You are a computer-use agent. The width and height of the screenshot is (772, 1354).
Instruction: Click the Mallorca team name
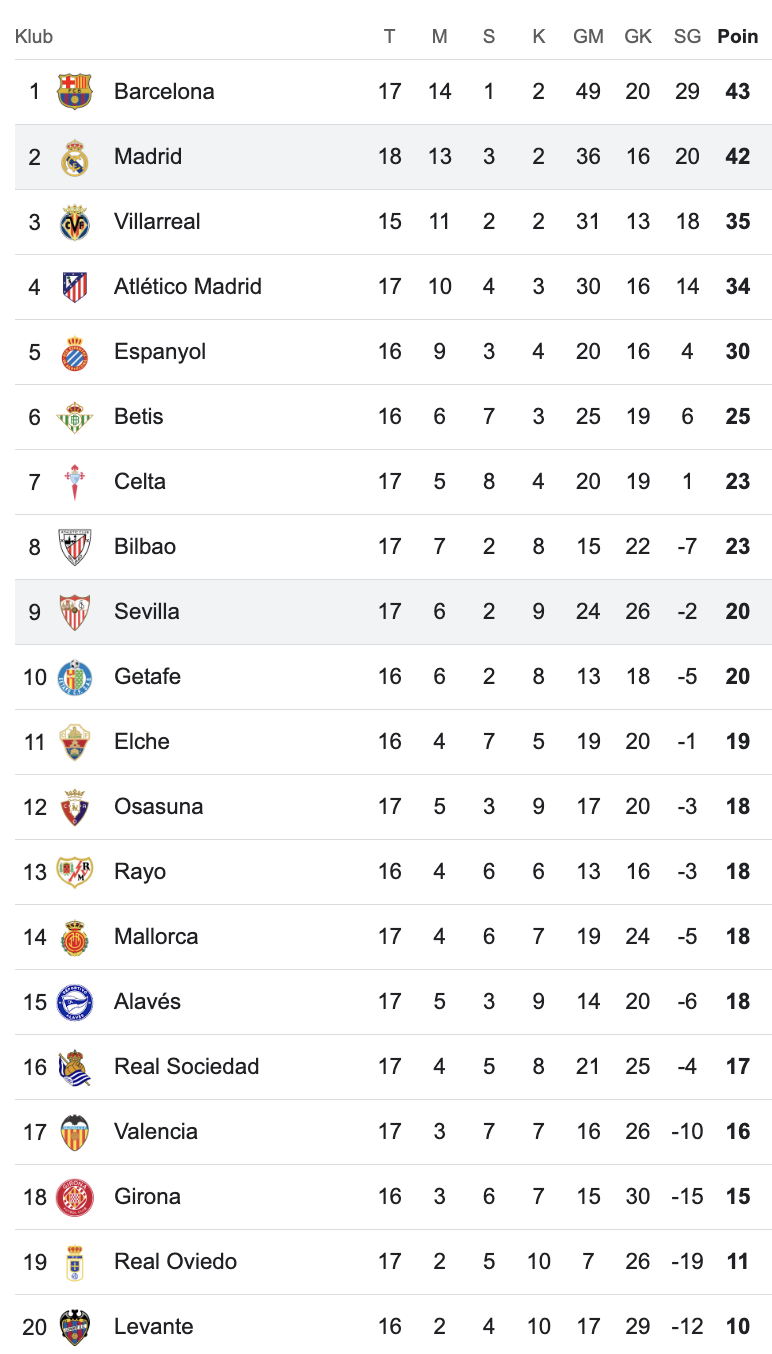pos(156,936)
